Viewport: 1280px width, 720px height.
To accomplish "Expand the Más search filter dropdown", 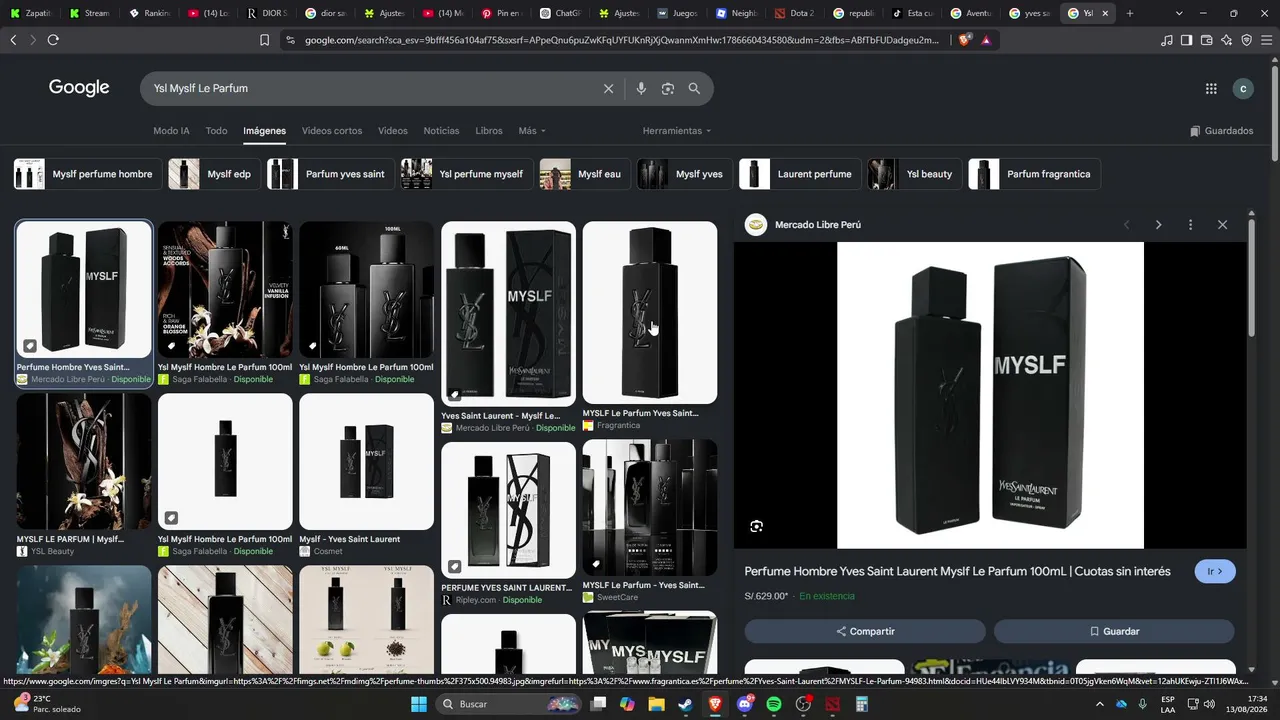I will pyautogui.click(x=532, y=131).
